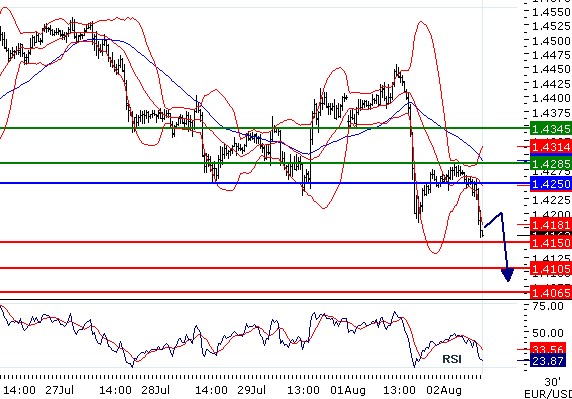Select the 75.00 RSI scale value
The image size is (572, 399).
click(548, 306)
